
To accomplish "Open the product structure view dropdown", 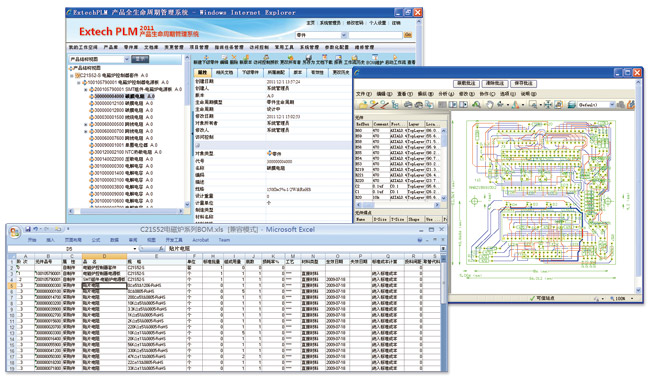I will point(127,59).
